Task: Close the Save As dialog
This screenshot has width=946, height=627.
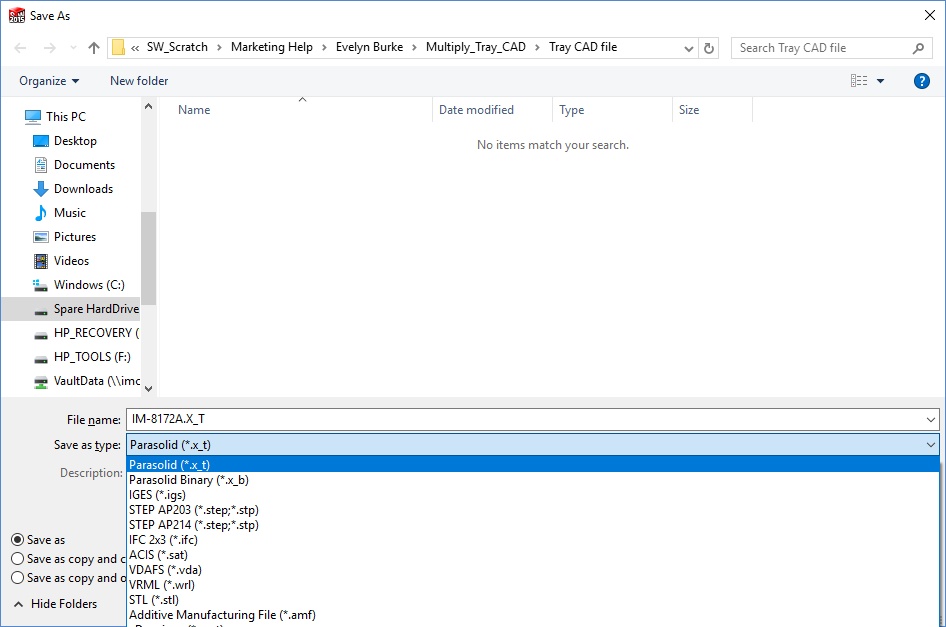Action: pos(930,15)
